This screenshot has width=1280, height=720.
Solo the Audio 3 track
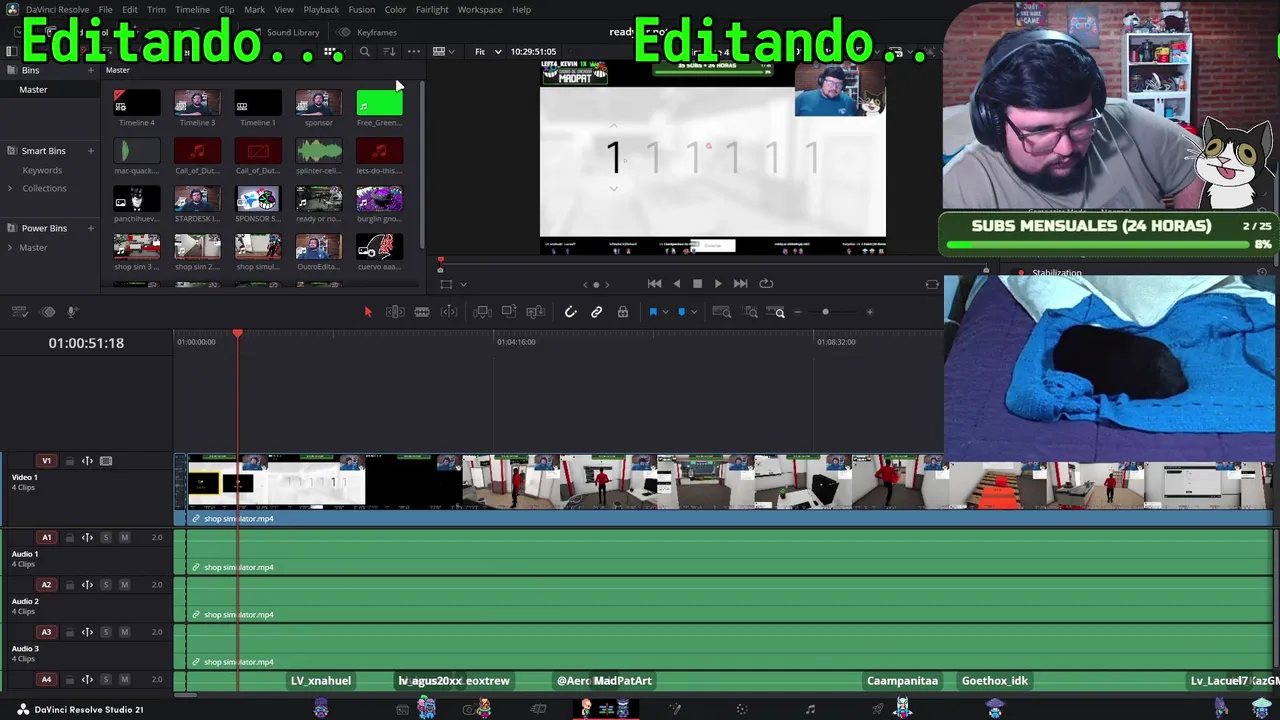coord(105,632)
